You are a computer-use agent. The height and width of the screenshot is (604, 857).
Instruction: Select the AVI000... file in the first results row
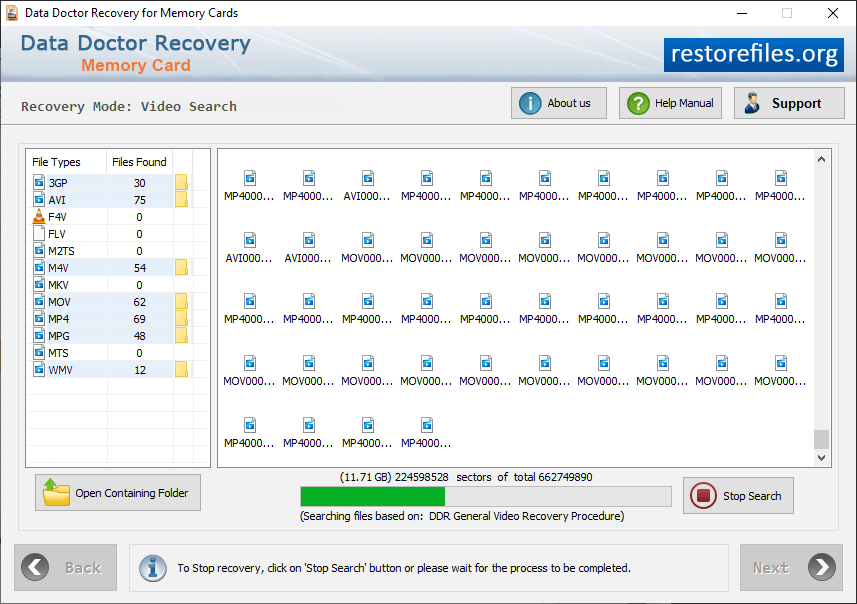(367, 186)
